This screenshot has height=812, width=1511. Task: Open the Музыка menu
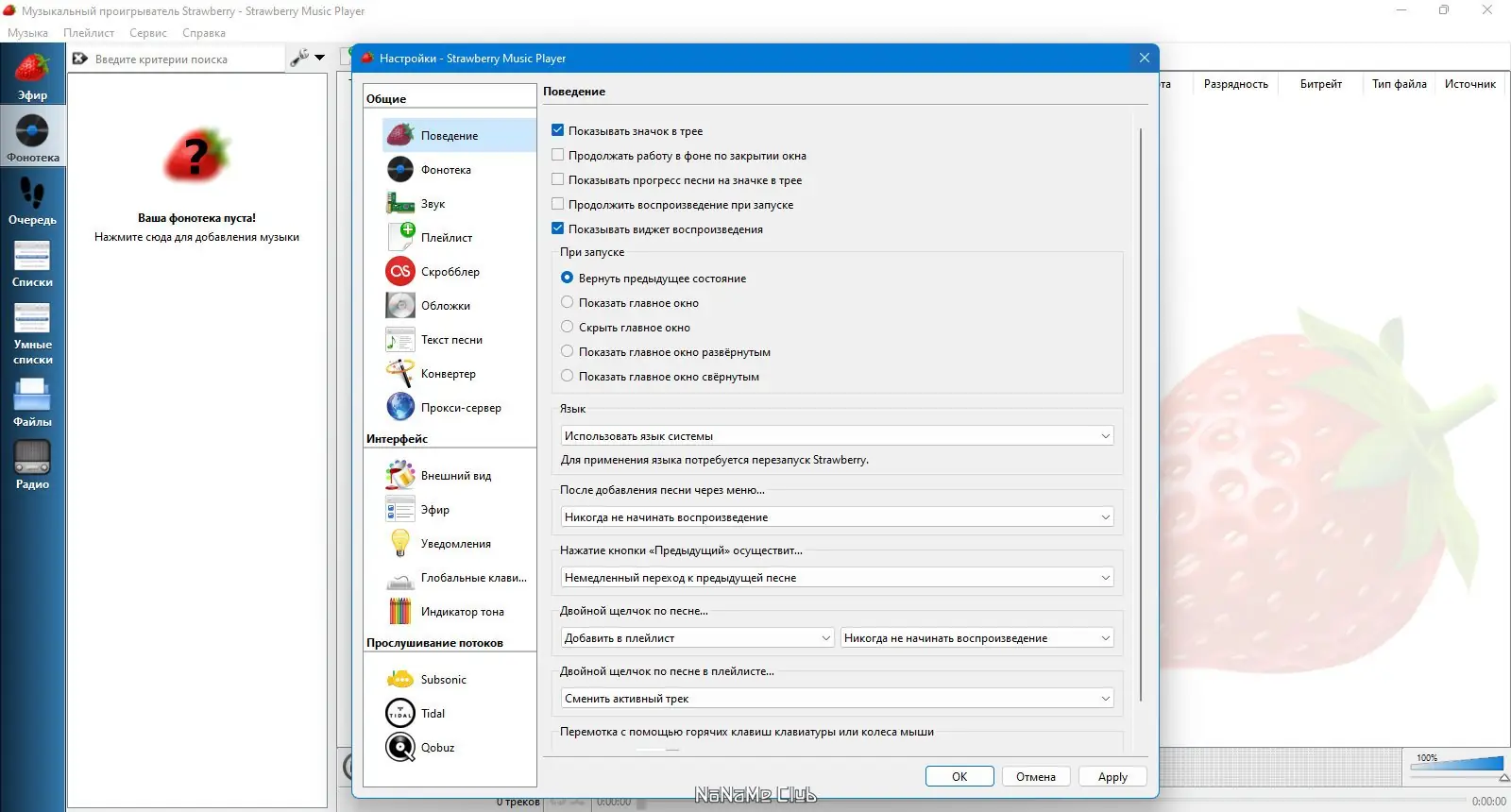click(x=27, y=32)
